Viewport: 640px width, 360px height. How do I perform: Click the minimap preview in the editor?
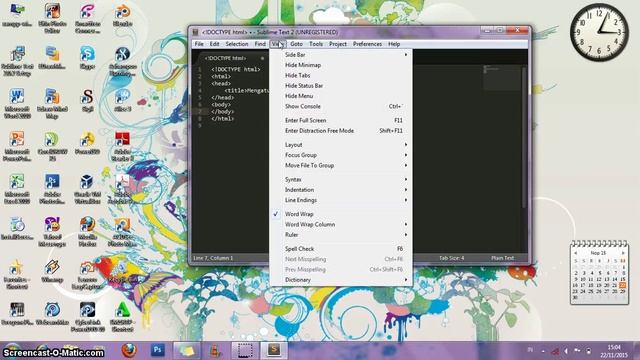502,77
